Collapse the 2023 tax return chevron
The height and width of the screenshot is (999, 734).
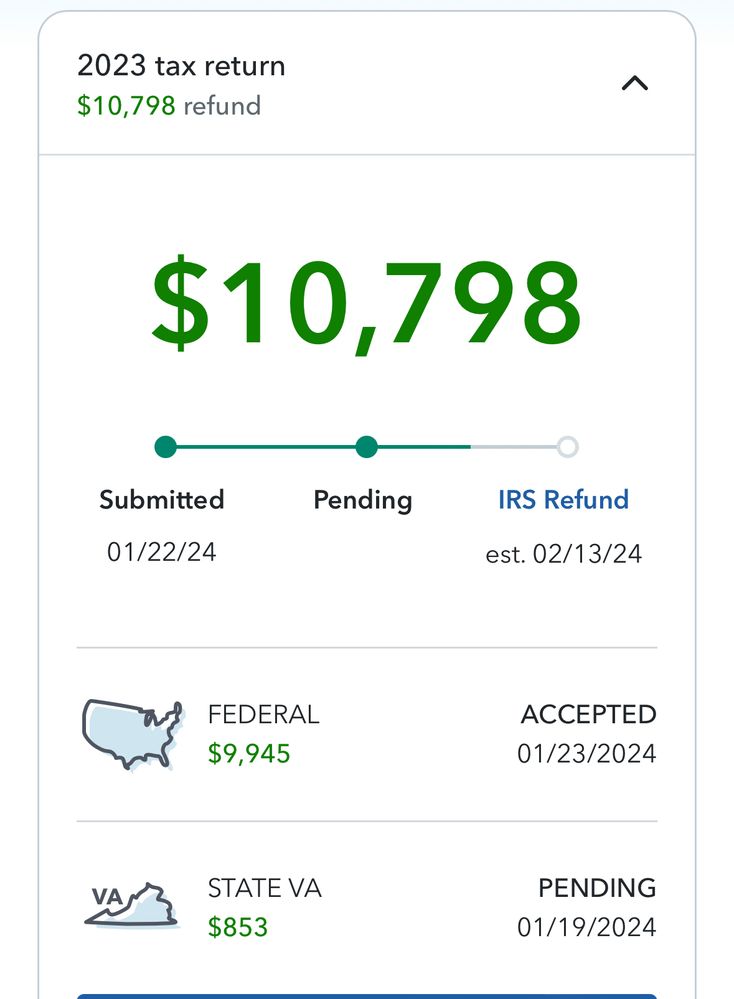[635, 84]
